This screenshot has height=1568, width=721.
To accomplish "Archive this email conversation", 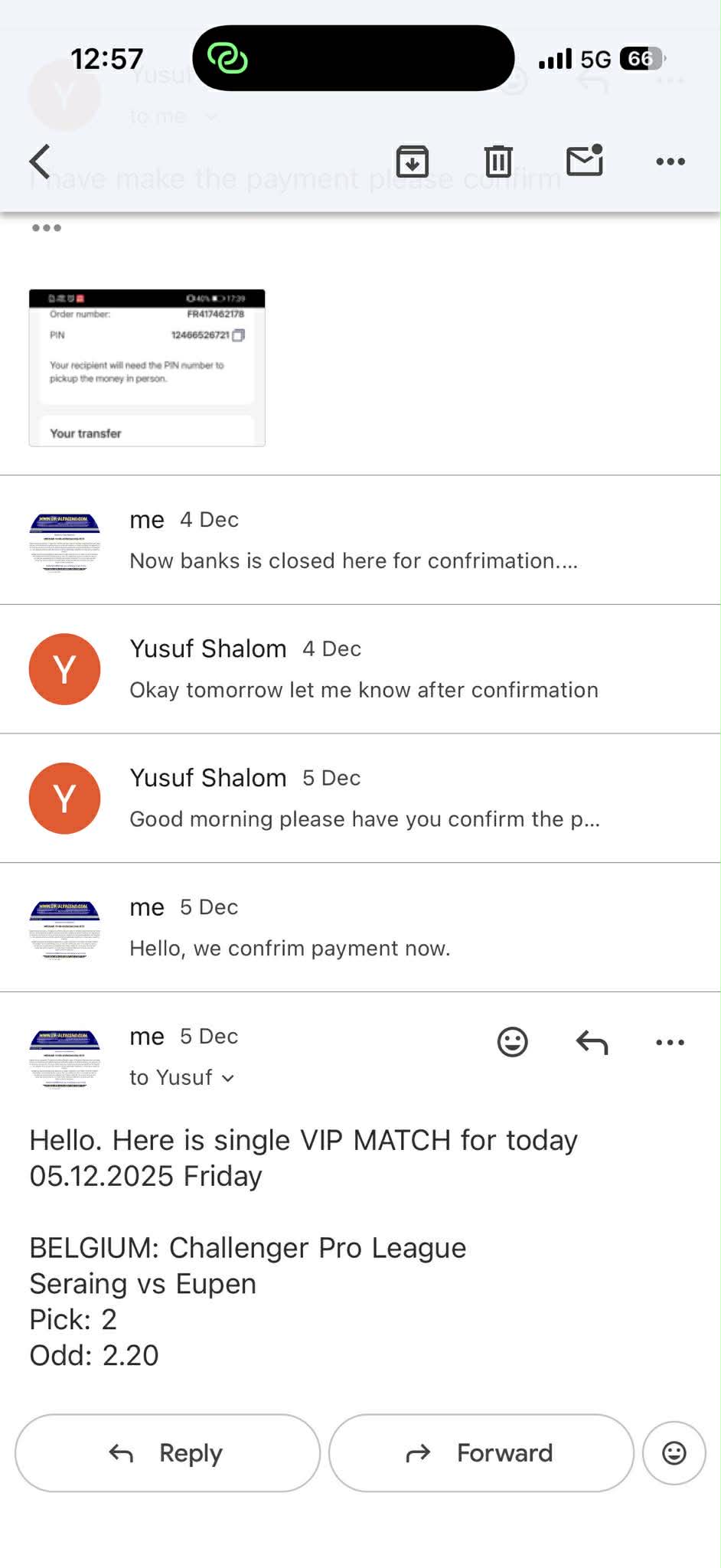I will 412,161.
